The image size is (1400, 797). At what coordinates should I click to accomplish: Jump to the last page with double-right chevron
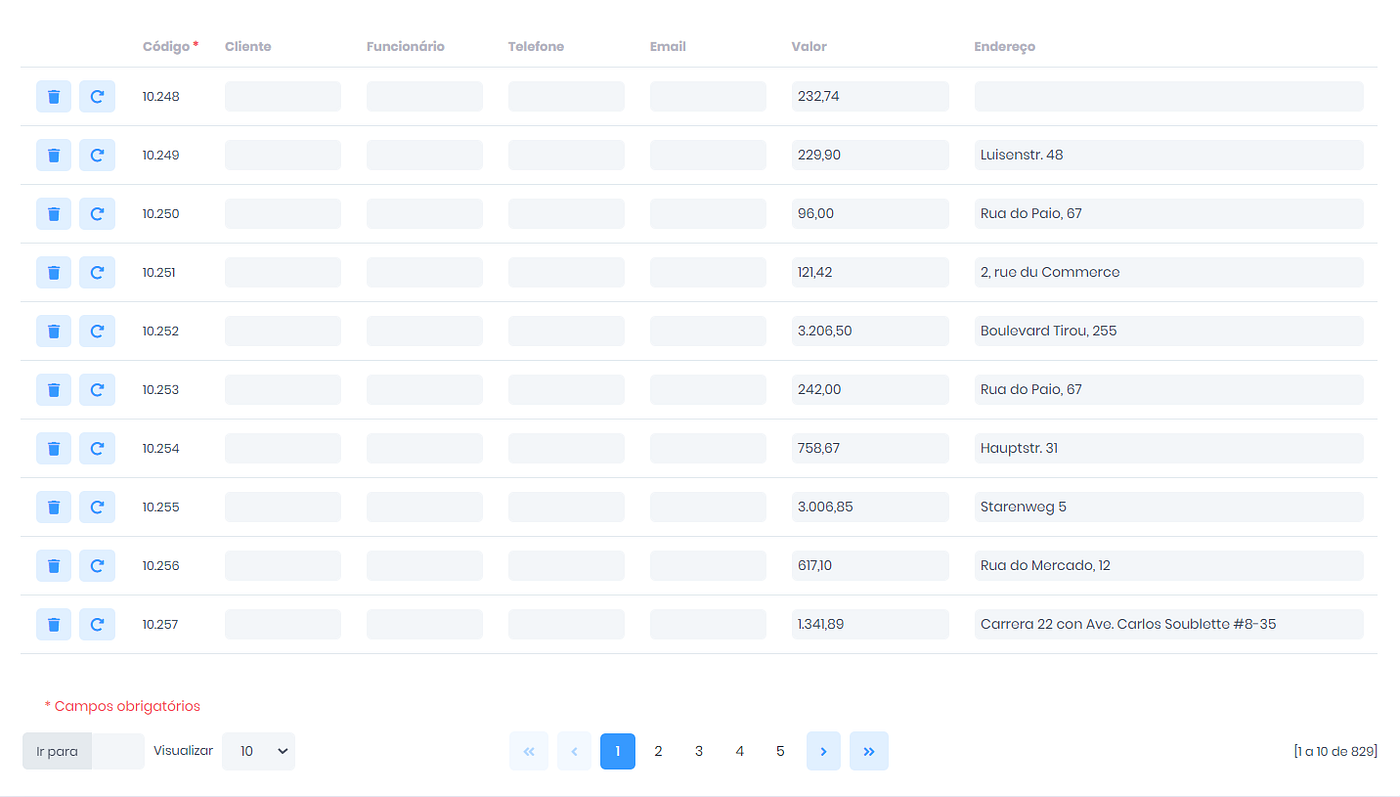(x=868, y=751)
